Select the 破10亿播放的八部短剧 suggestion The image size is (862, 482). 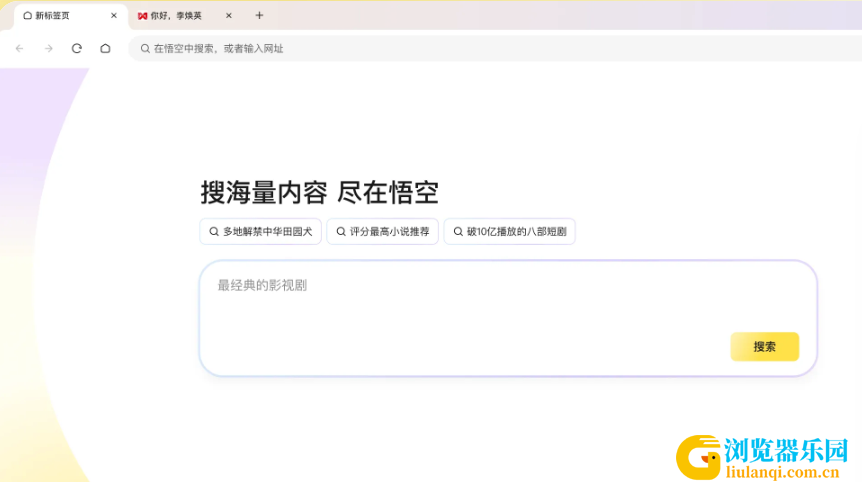point(509,232)
